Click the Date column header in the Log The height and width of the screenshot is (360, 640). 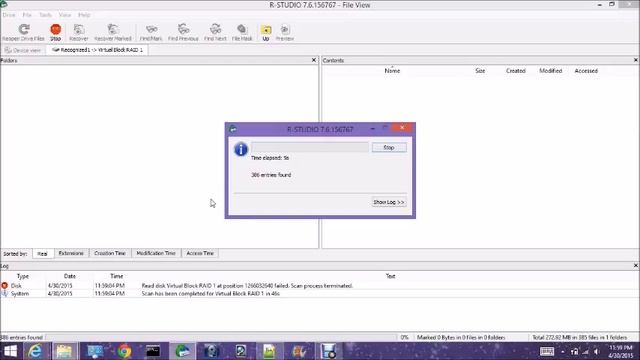tap(70, 276)
